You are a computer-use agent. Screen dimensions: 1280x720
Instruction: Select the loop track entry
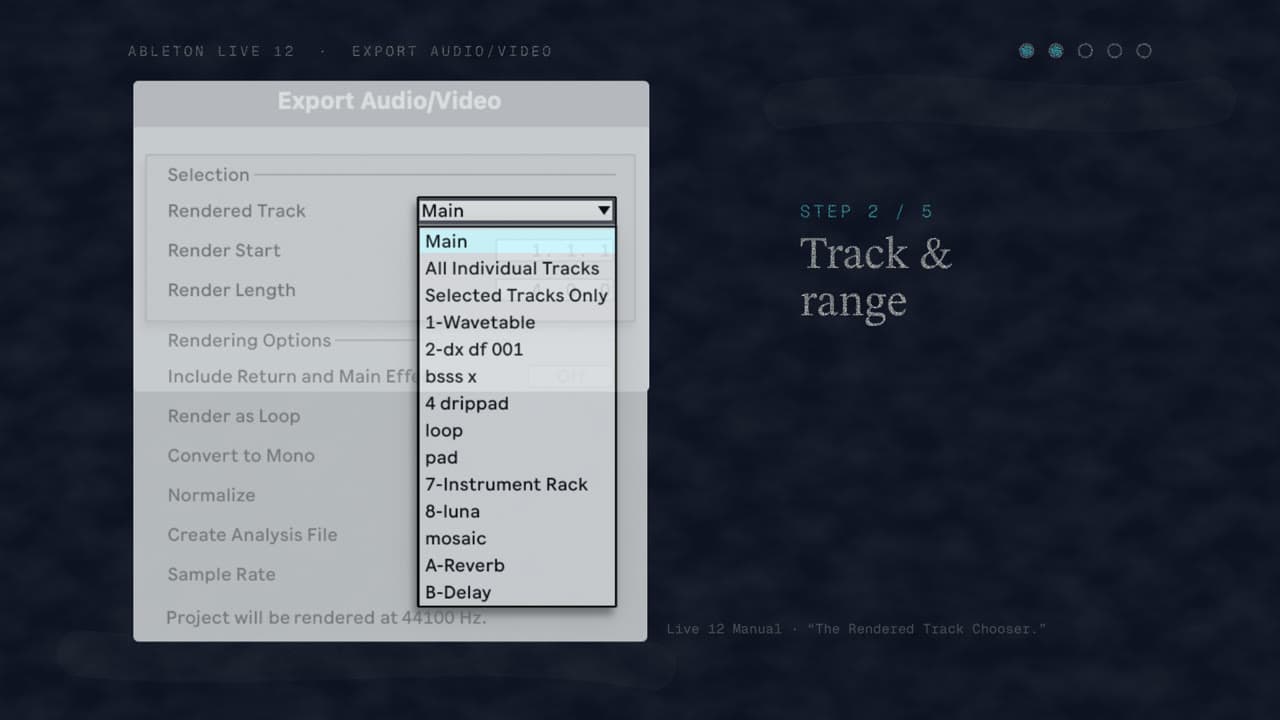pyautogui.click(x=516, y=430)
